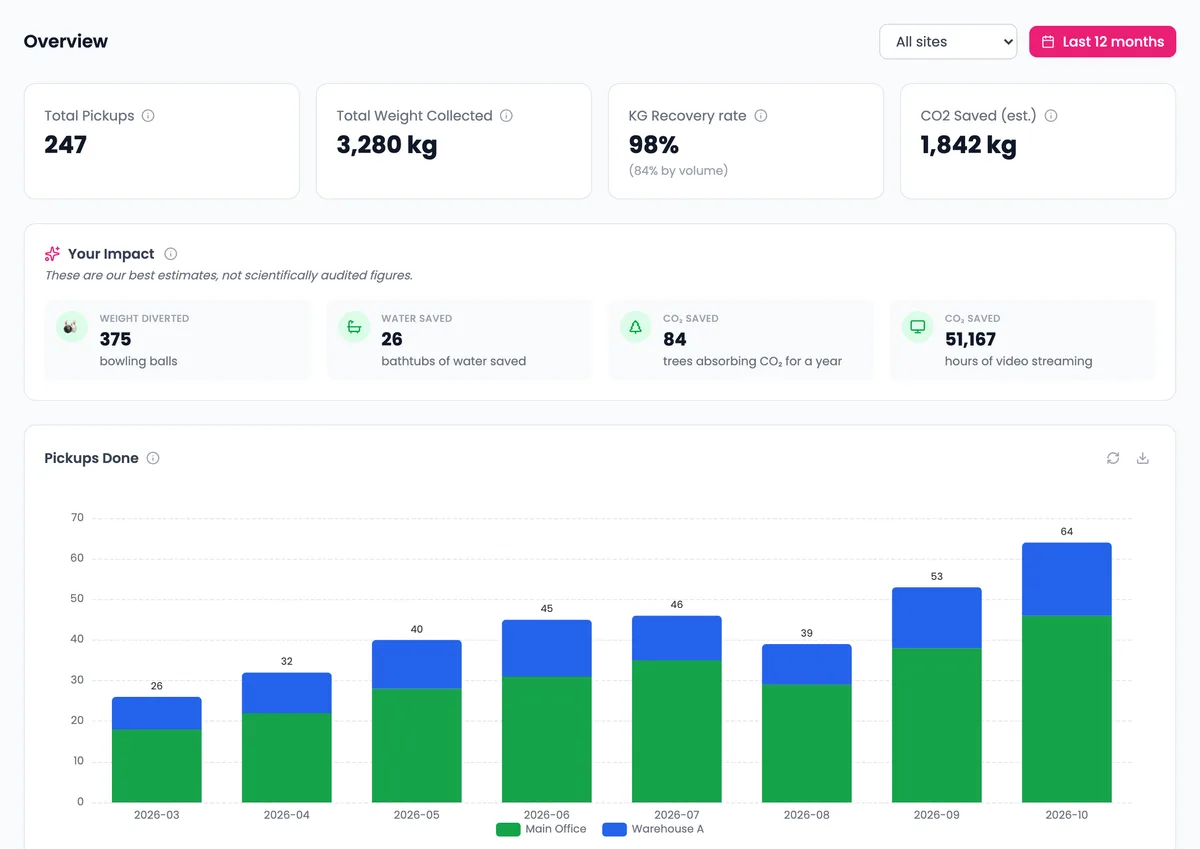Click the 2026-08 axis label
1200x849 pixels.
pyautogui.click(x=807, y=815)
